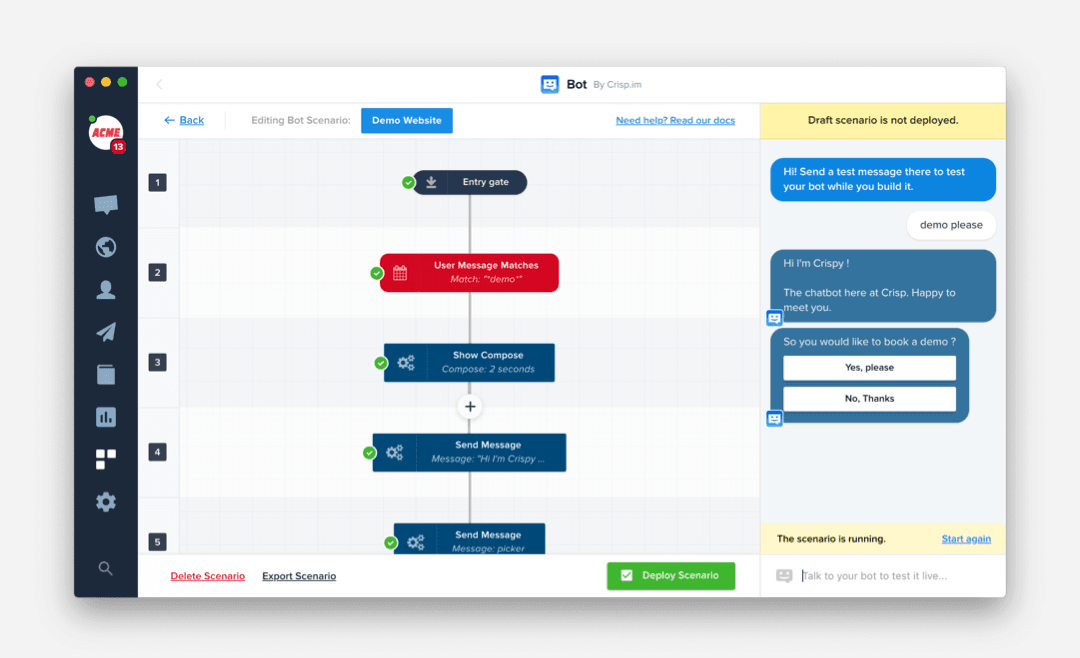This screenshot has height=658, width=1080.
Task: Click the sidebar search magnifier icon
Action: click(x=105, y=568)
